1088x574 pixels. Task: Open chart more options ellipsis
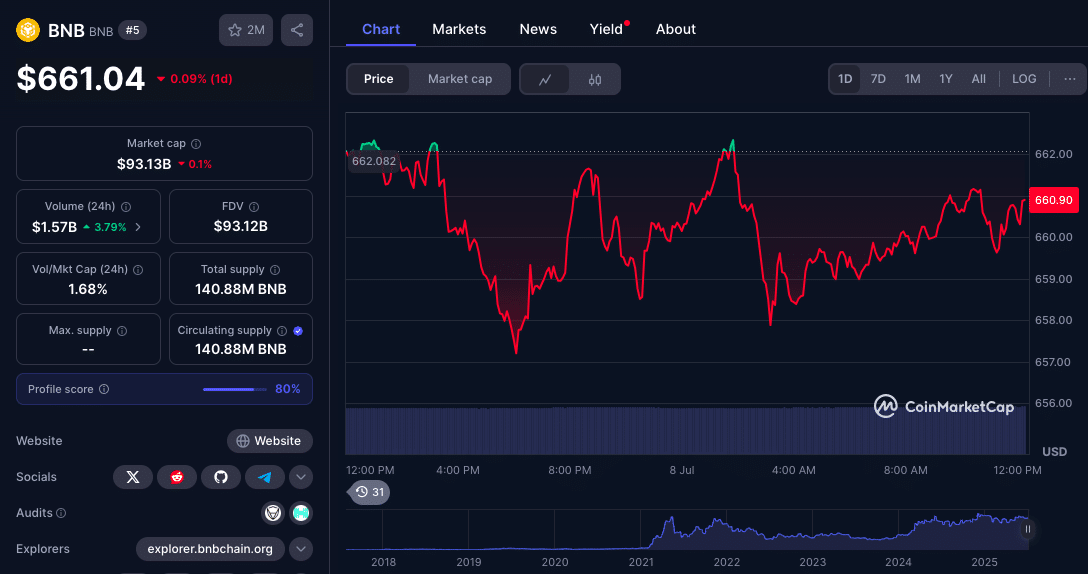pos(1070,79)
